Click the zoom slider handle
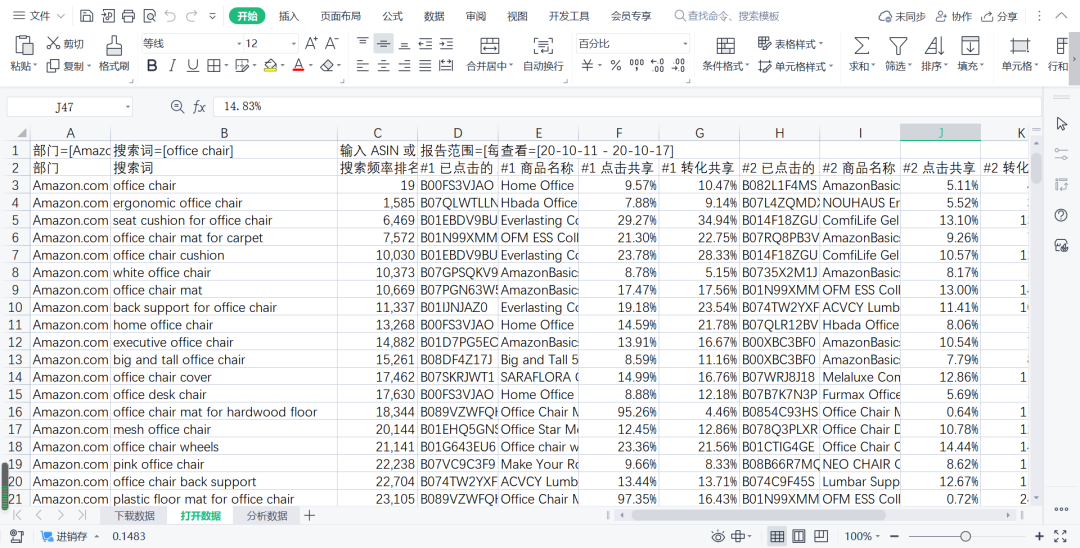Viewport: 1080px width, 548px height. 966,536
